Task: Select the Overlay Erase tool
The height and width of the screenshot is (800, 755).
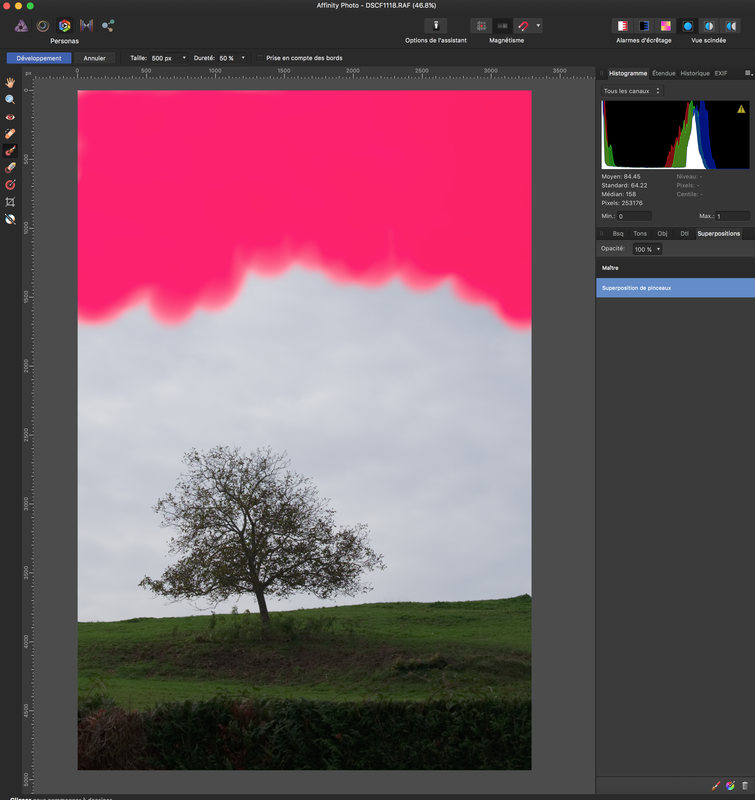Action: click(x=10, y=168)
